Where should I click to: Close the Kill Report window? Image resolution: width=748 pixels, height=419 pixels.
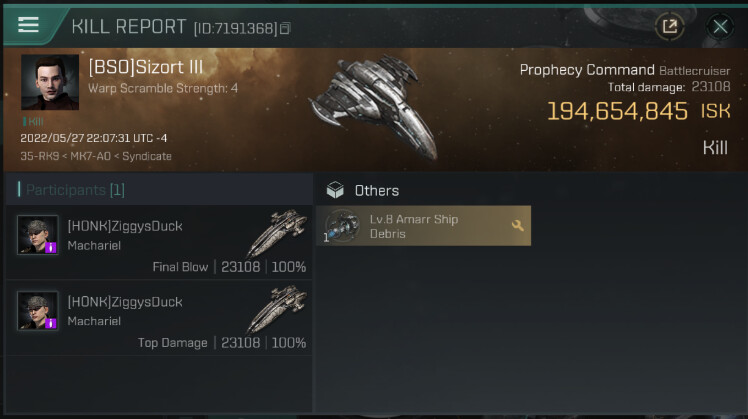coord(720,27)
